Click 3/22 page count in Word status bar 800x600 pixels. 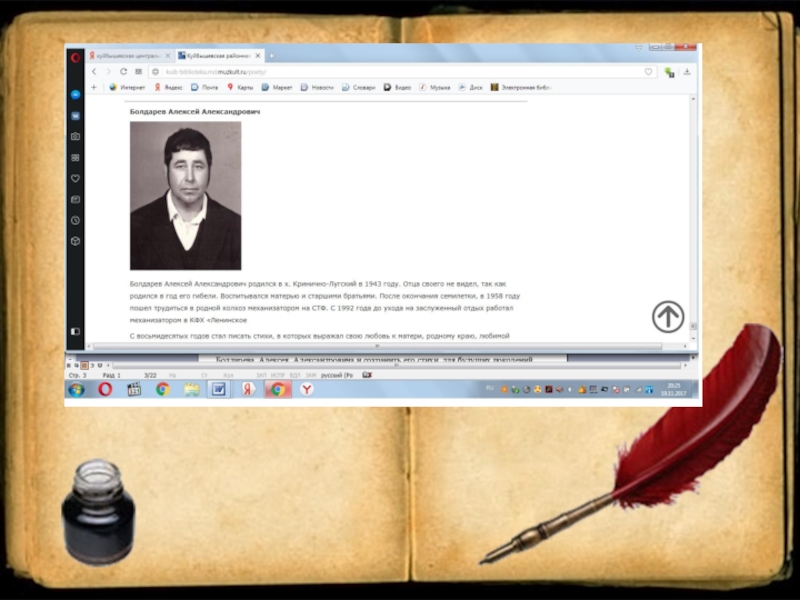pos(150,375)
